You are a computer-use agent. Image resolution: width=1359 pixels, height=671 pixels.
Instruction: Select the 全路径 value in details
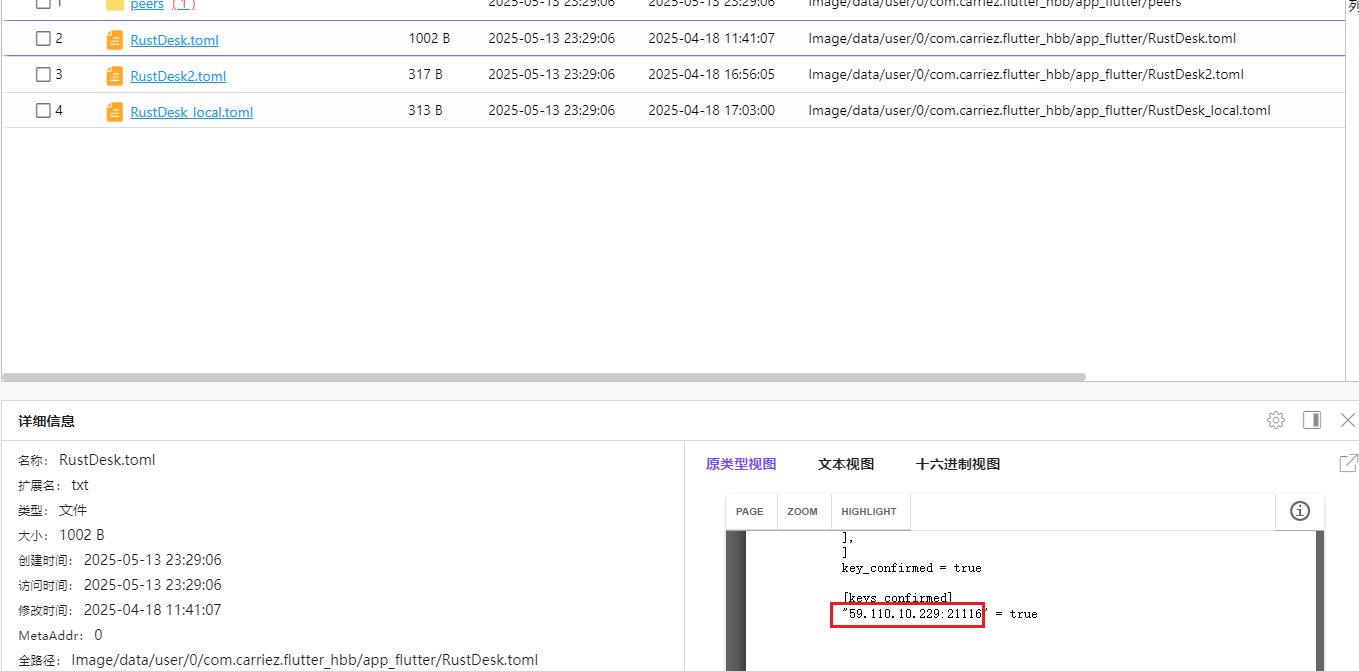coord(305,660)
